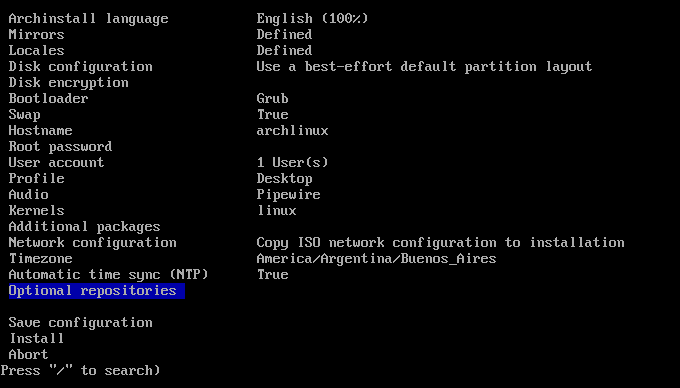680x388 pixels.
Task: Select the Kernels entry
Action: 36,211
